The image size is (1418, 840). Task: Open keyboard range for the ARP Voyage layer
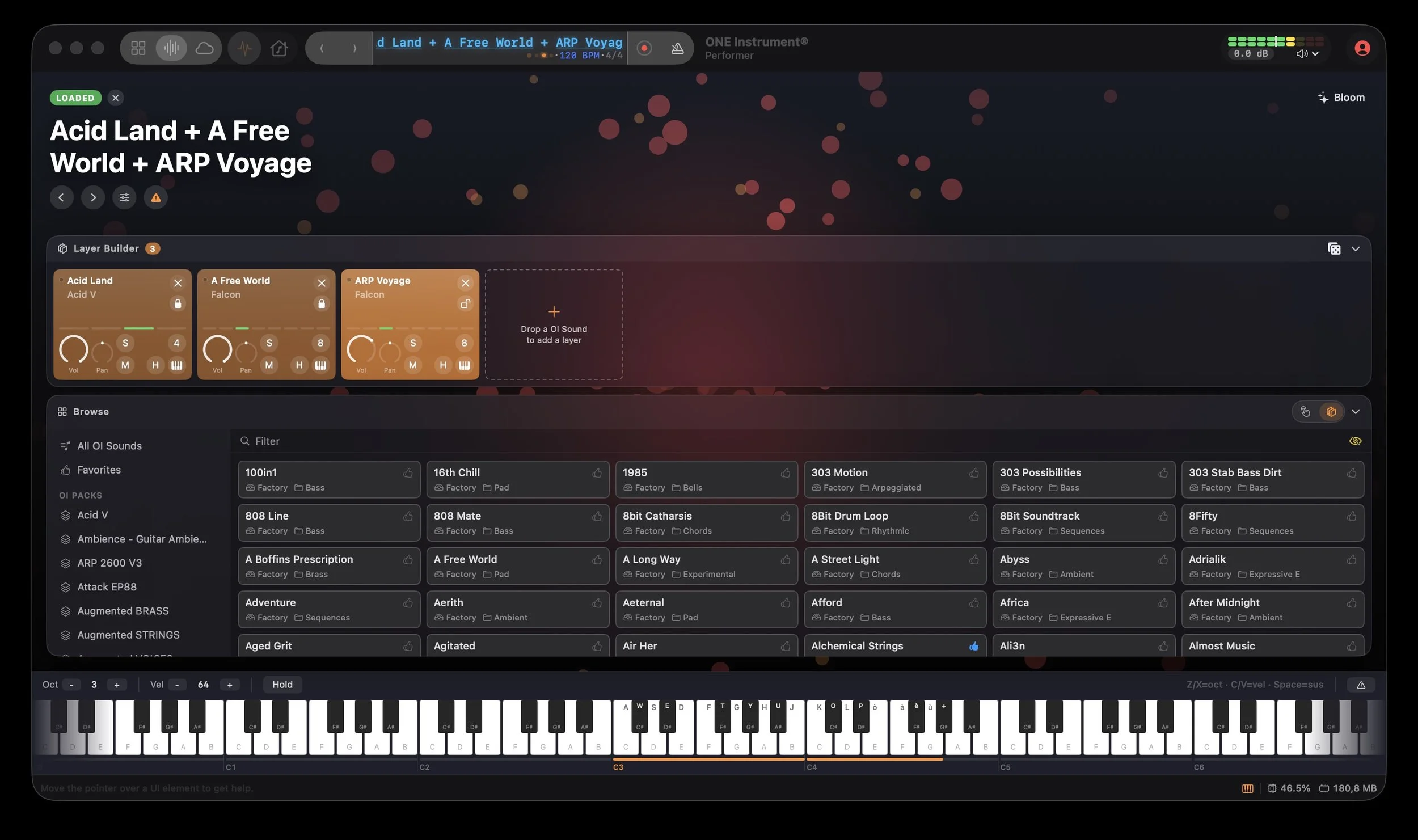click(465, 365)
